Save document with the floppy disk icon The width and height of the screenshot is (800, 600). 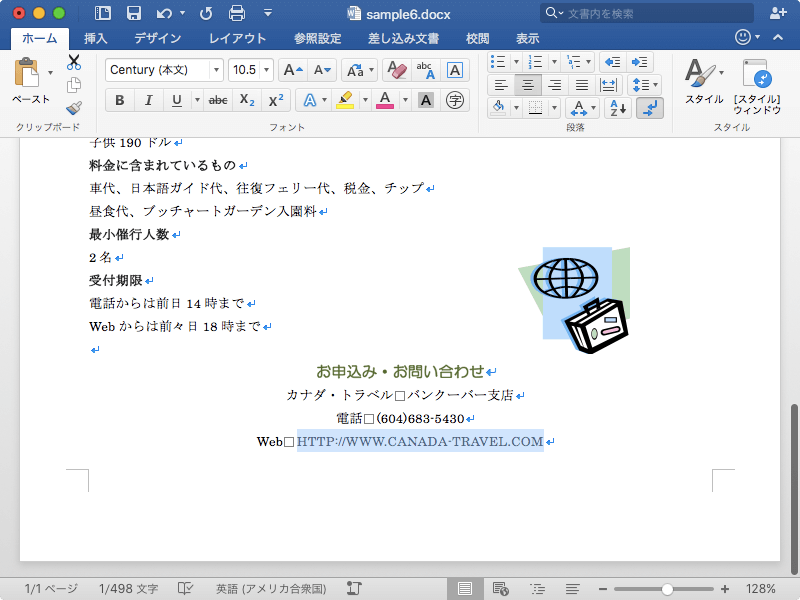tap(134, 13)
